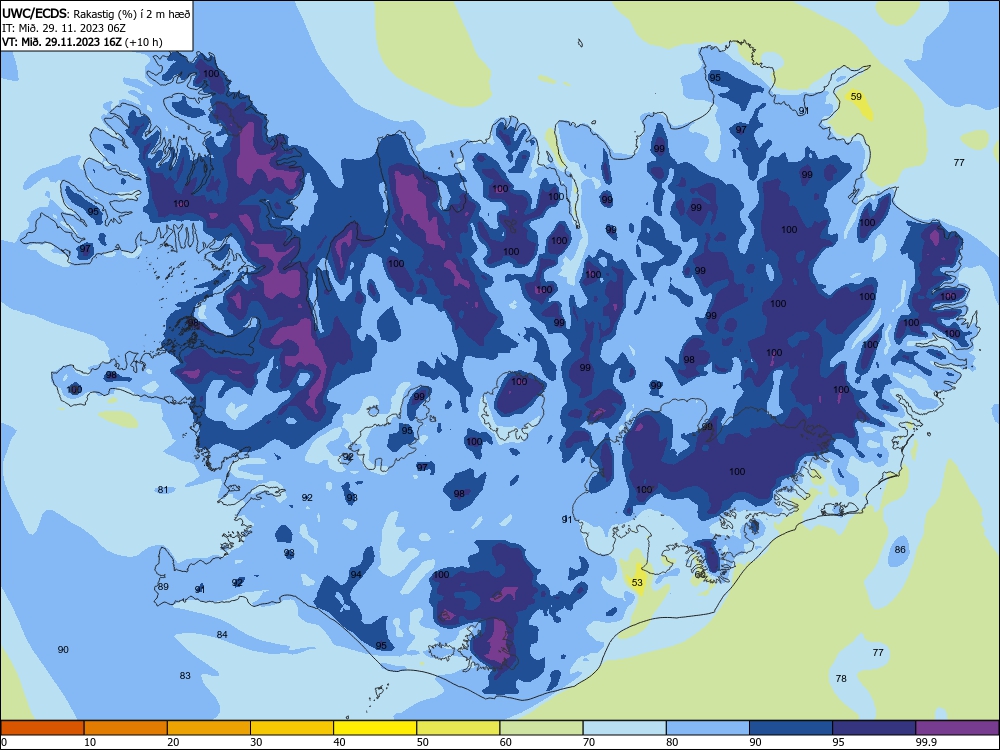The height and width of the screenshot is (750, 1000).
Task: Click the 'VT: Mið. 29.11.2023 16Z' line
Action: (x=62, y=42)
